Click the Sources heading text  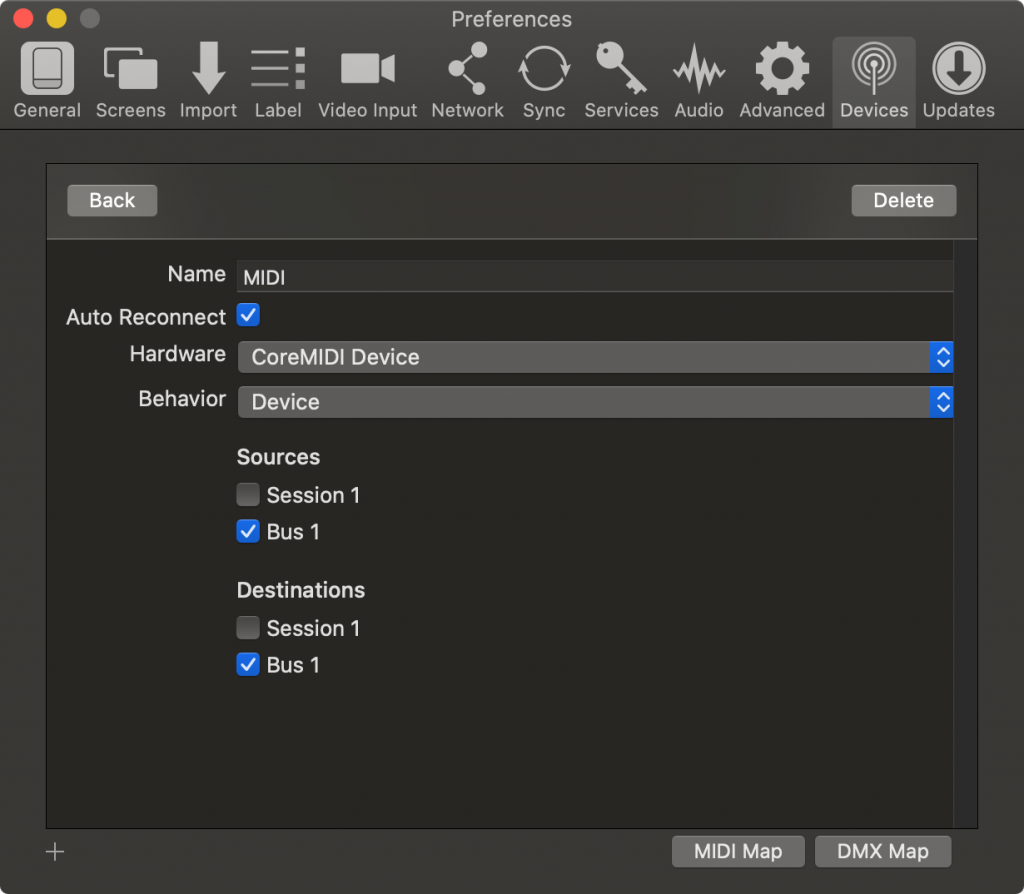278,456
